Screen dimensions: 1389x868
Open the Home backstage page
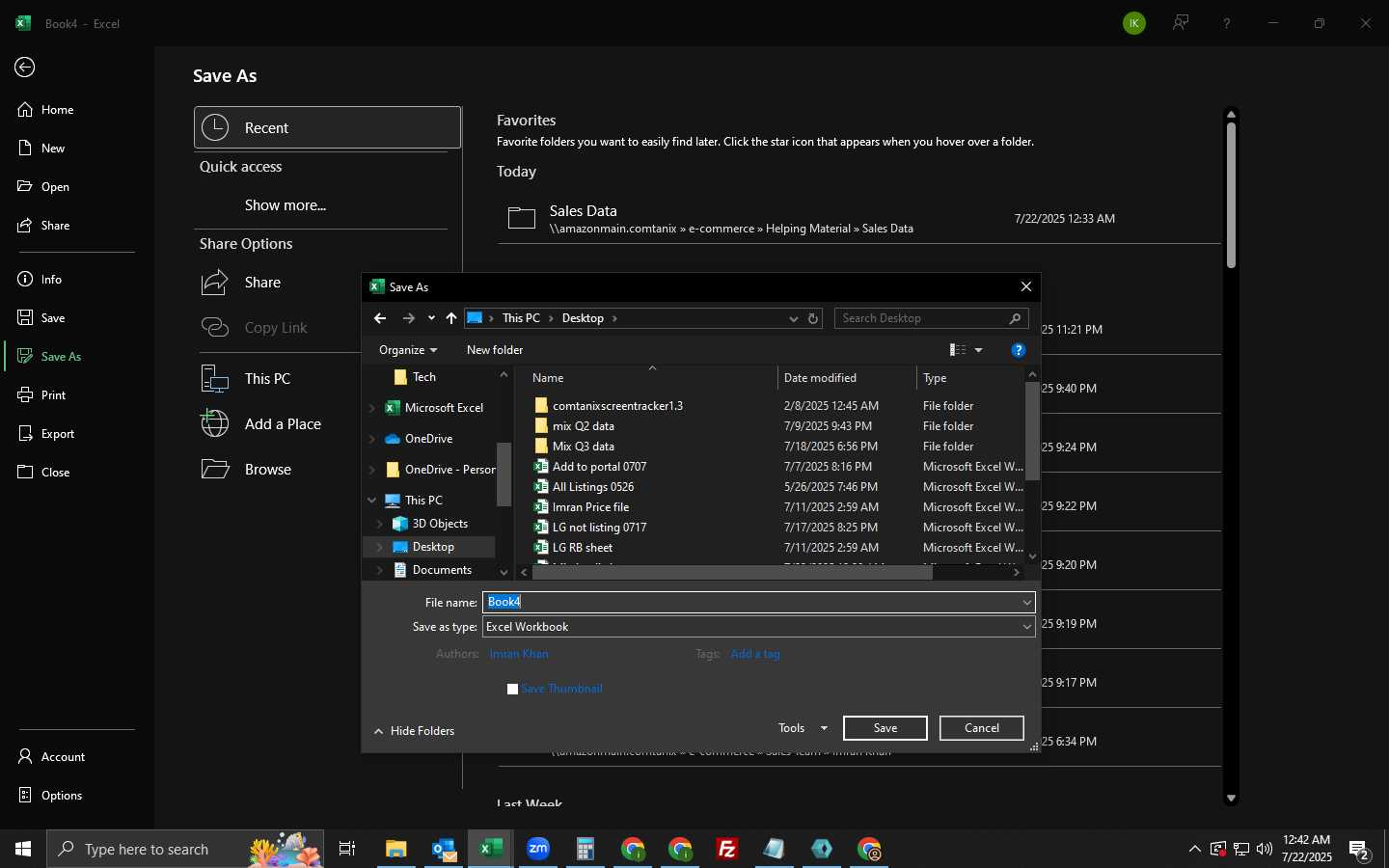point(58,110)
